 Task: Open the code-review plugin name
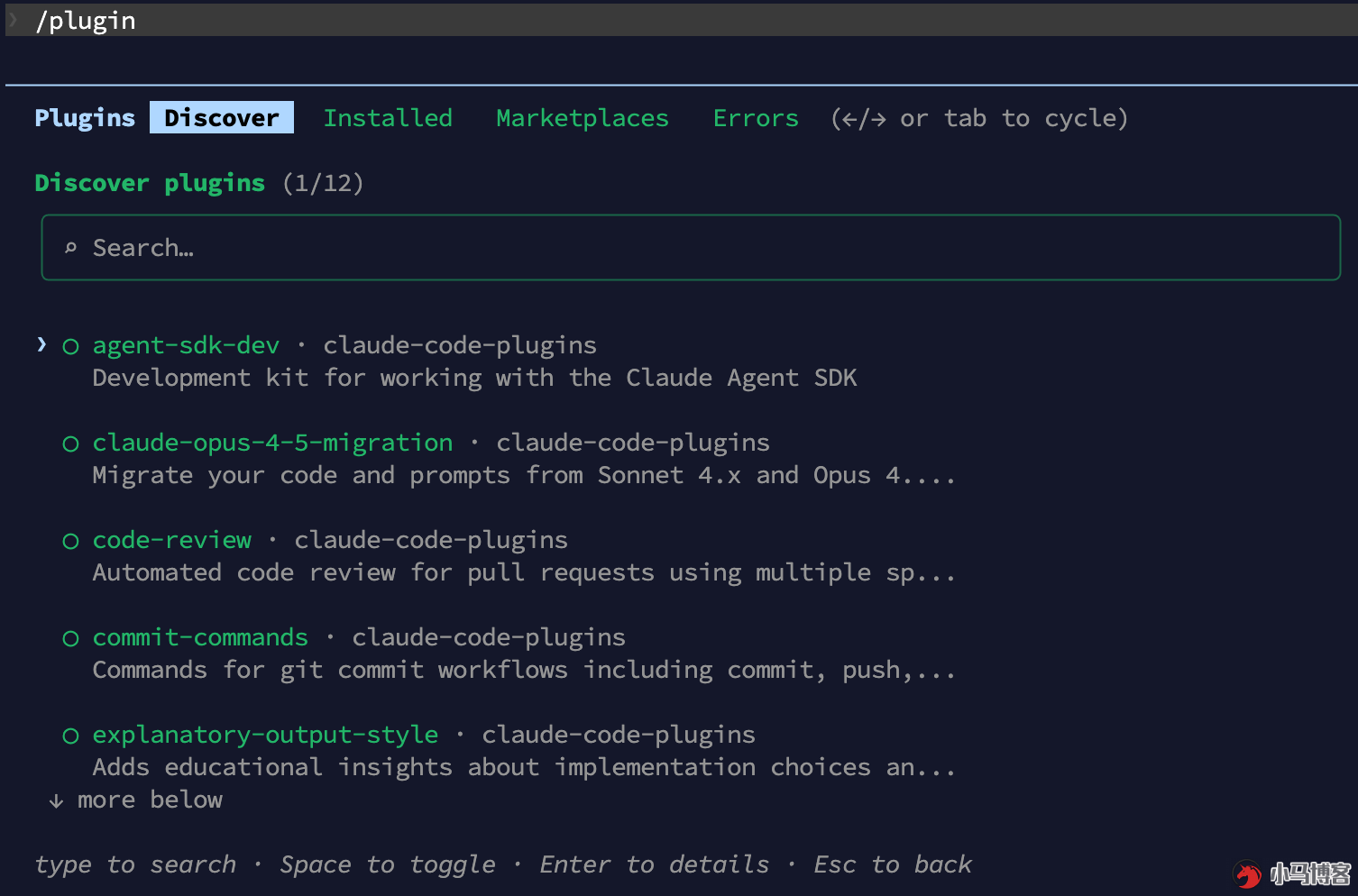[172, 540]
